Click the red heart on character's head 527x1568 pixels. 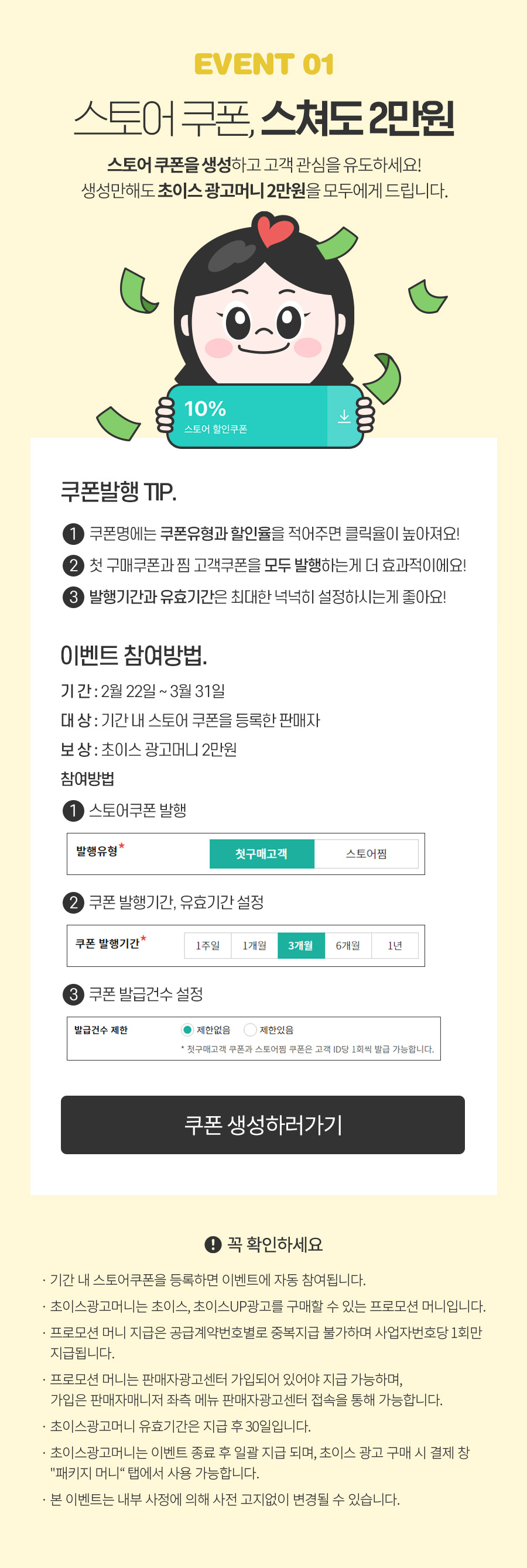[275, 229]
